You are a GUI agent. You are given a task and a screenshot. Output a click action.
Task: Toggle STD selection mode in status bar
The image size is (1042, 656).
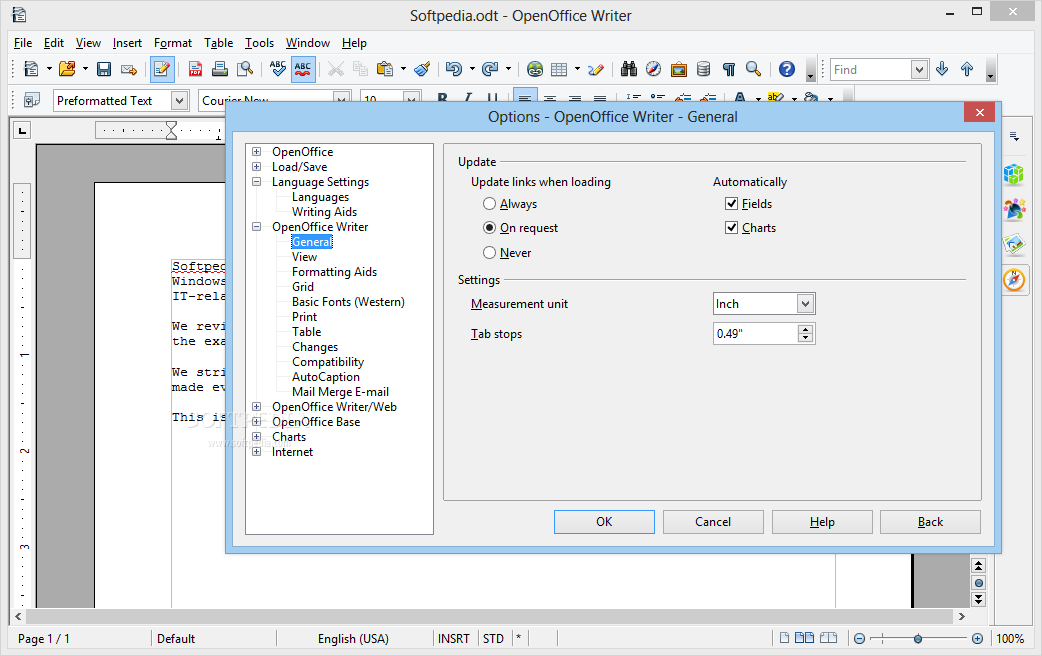[x=493, y=639]
